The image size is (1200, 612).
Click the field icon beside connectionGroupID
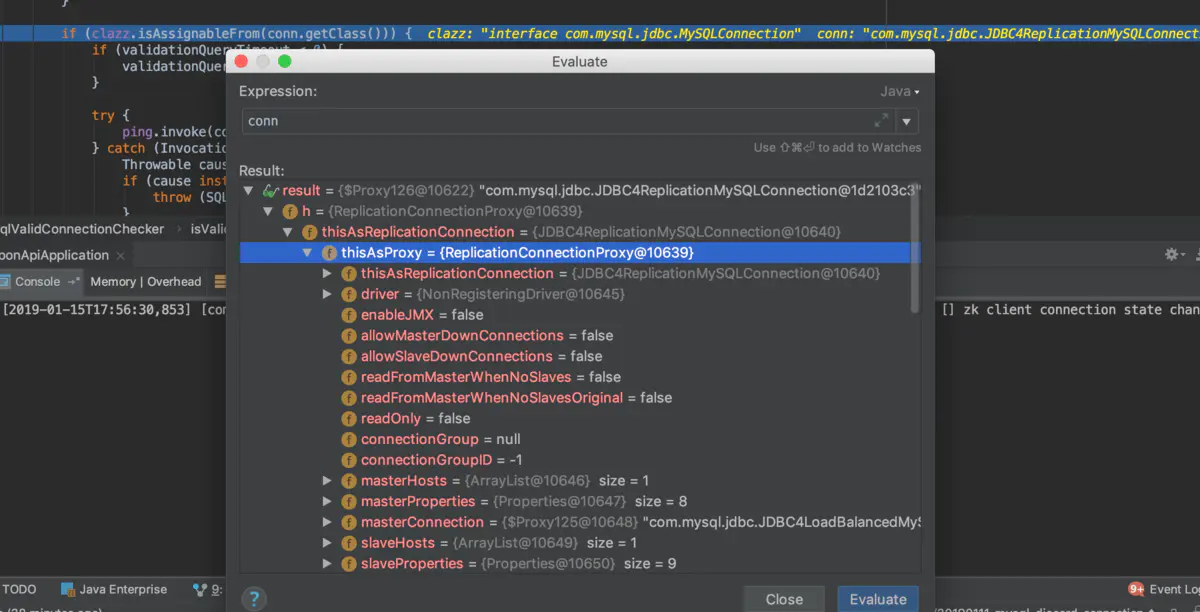click(x=349, y=460)
